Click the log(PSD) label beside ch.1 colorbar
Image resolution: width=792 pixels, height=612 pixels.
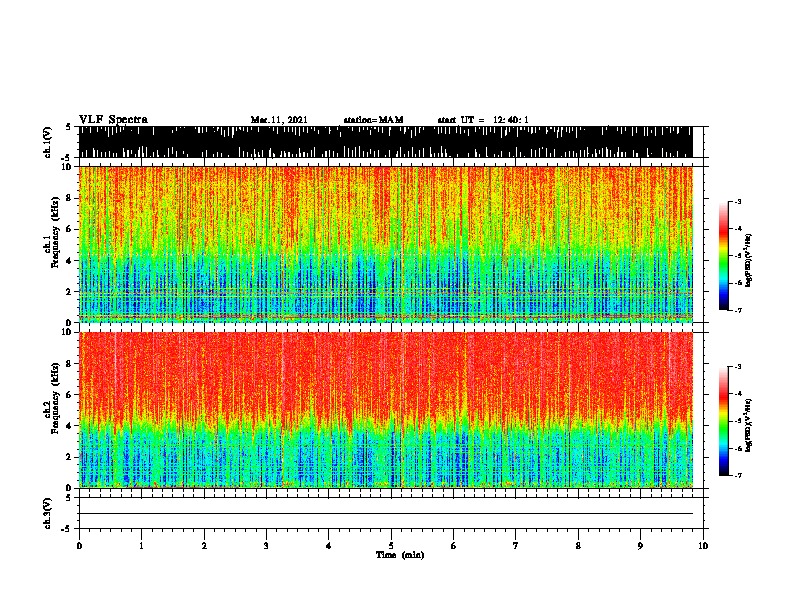coord(748,261)
